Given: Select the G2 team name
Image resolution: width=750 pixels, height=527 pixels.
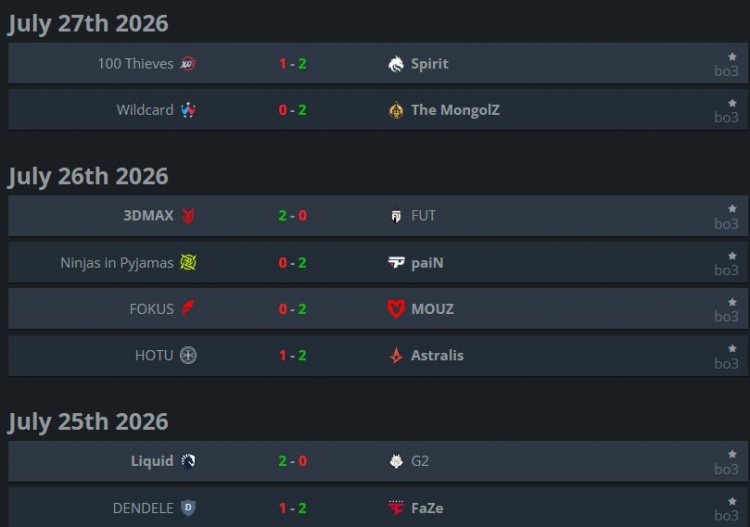Looking at the screenshot, I should pos(420,461).
